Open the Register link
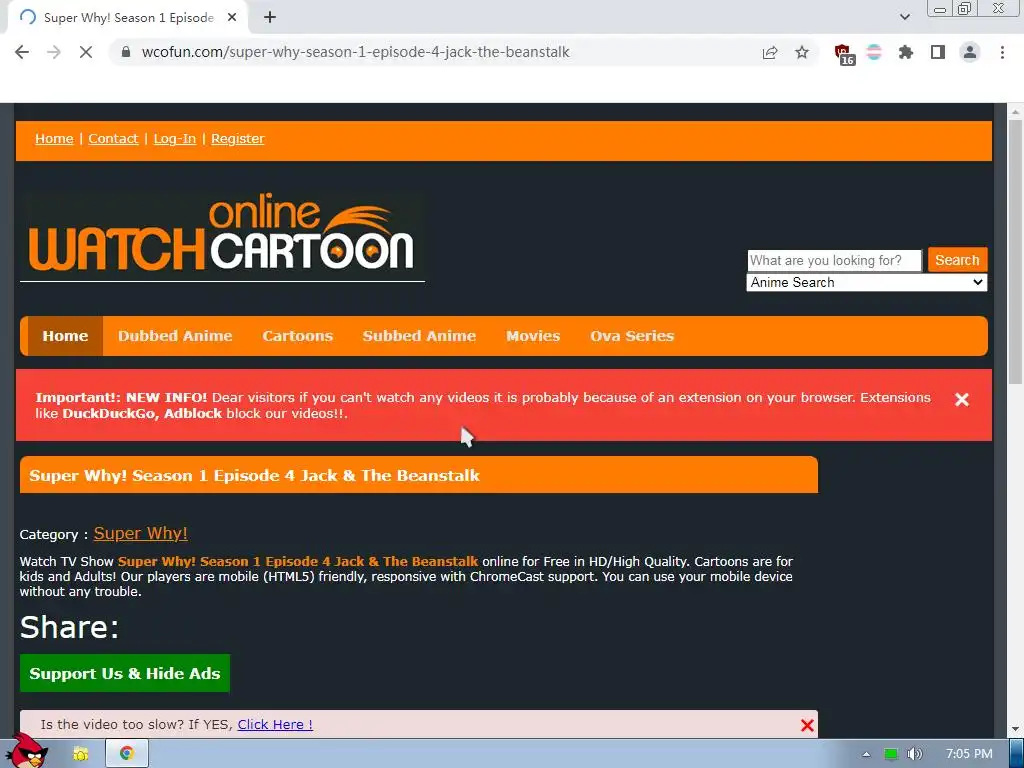 (238, 138)
